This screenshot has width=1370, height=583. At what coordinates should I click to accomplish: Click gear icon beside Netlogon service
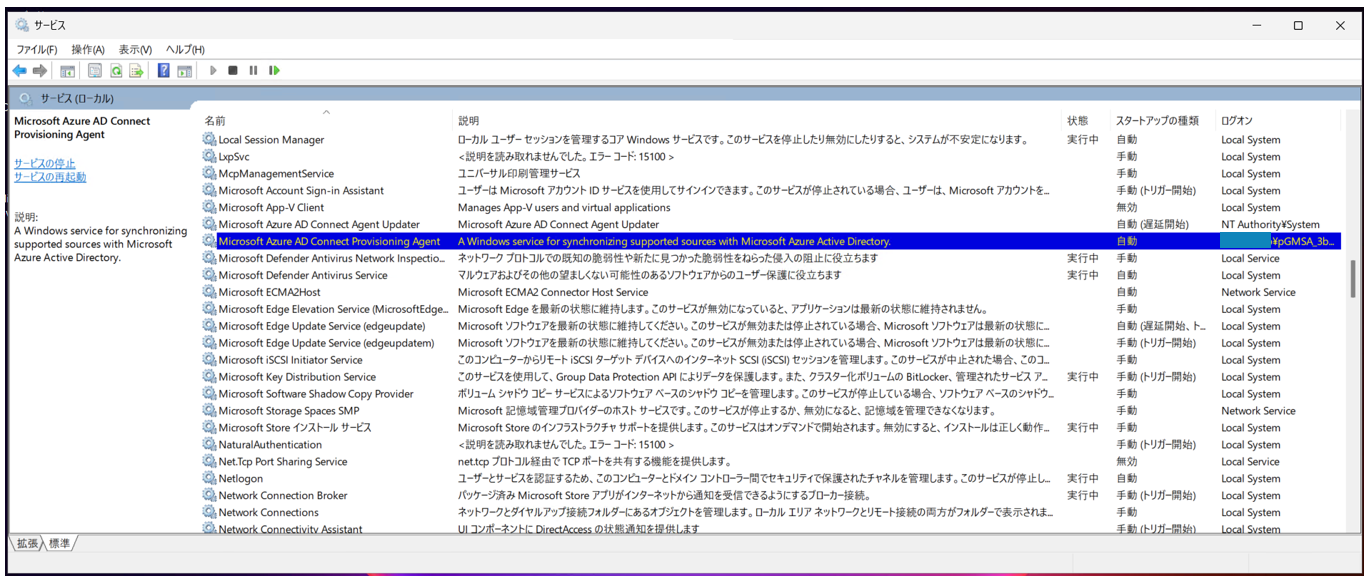coord(209,478)
